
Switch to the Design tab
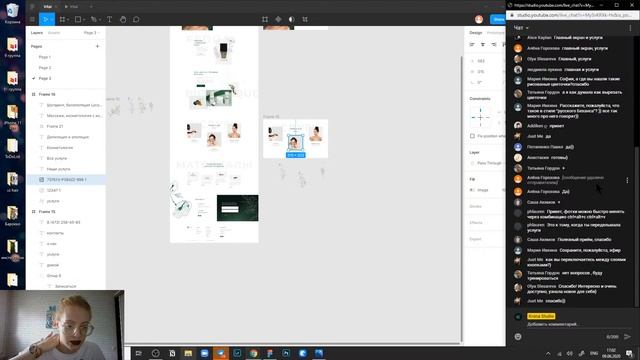coord(476,33)
